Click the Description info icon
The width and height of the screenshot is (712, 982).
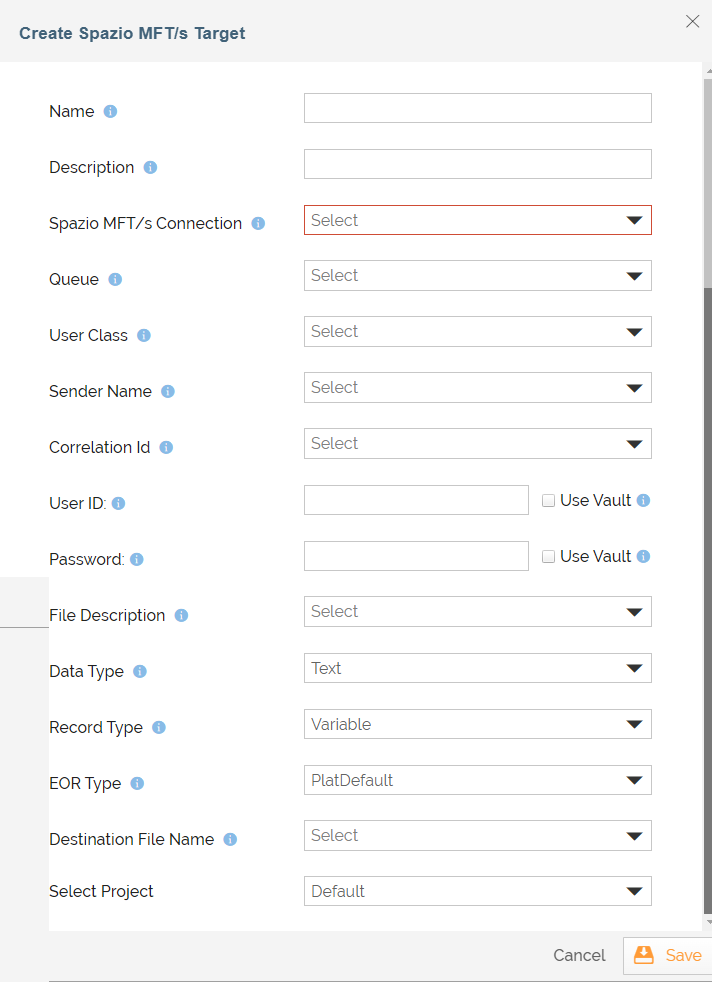(x=150, y=168)
